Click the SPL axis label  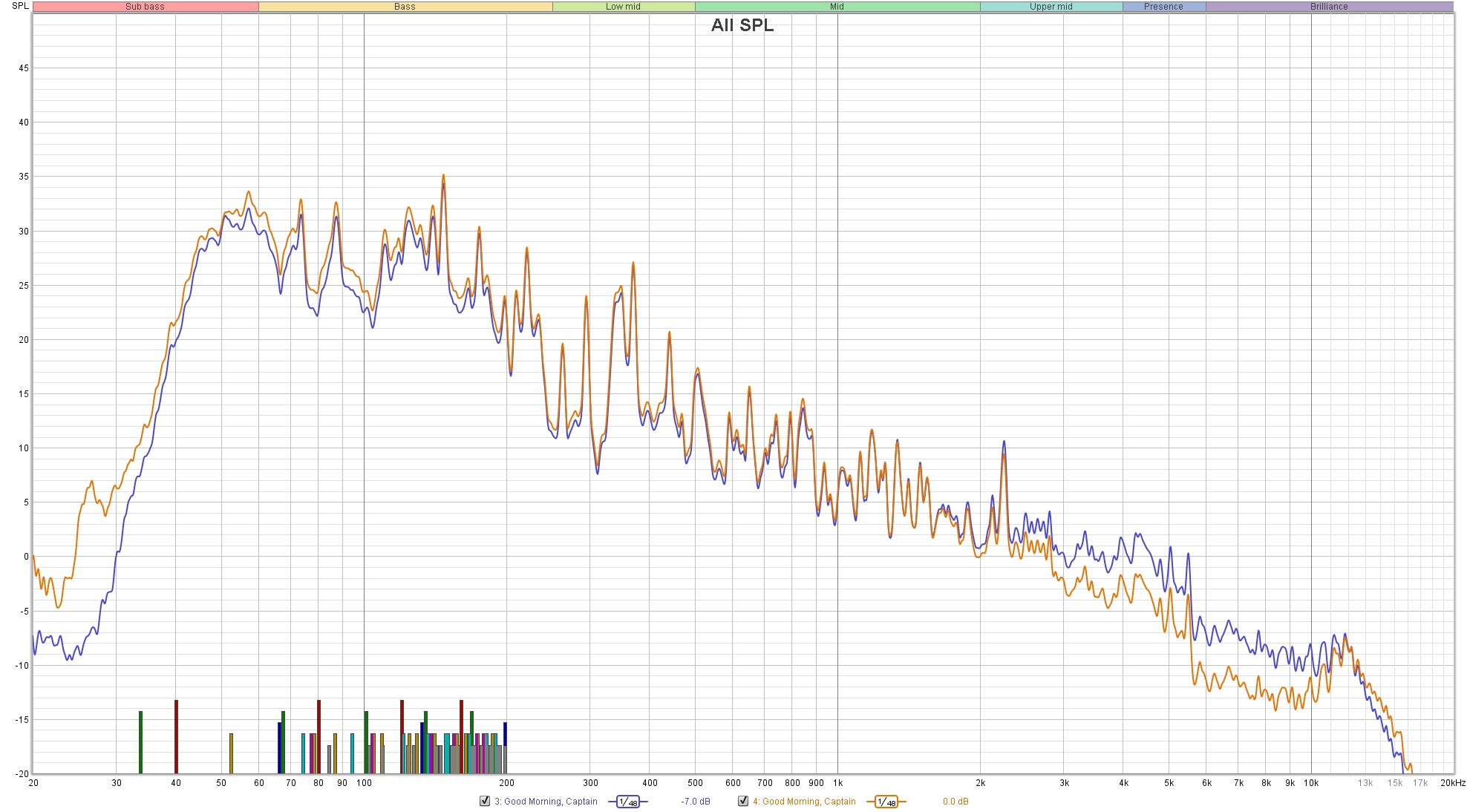click(x=20, y=6)
